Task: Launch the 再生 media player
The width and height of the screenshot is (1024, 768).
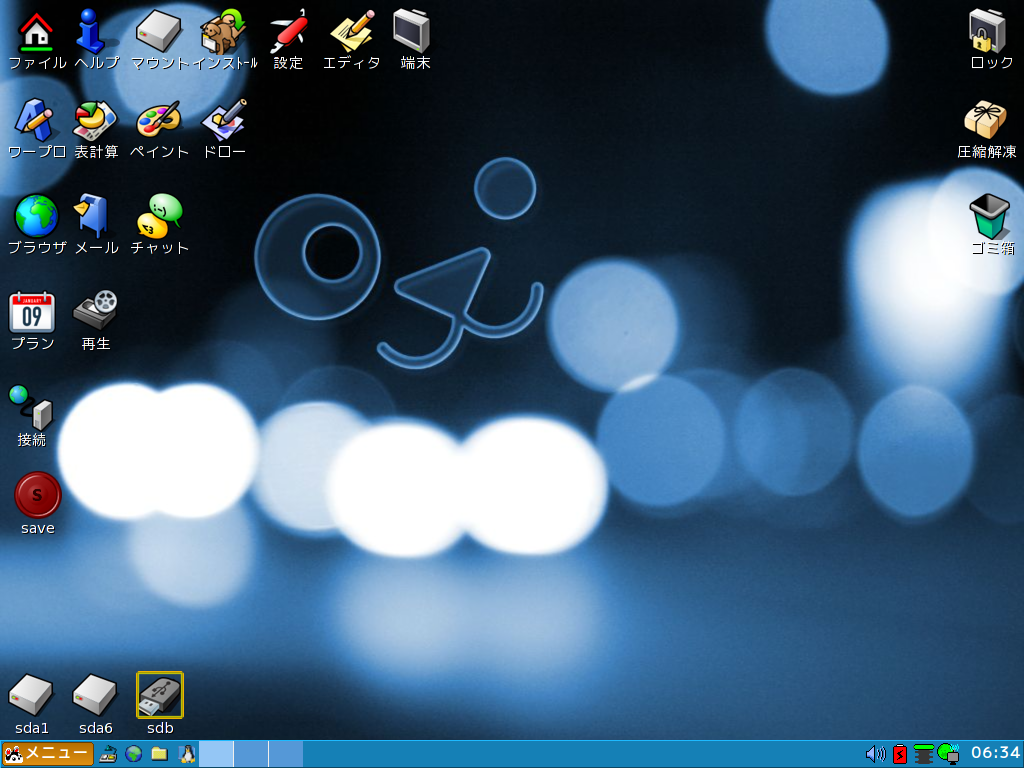Action: [x=95, y=311]
